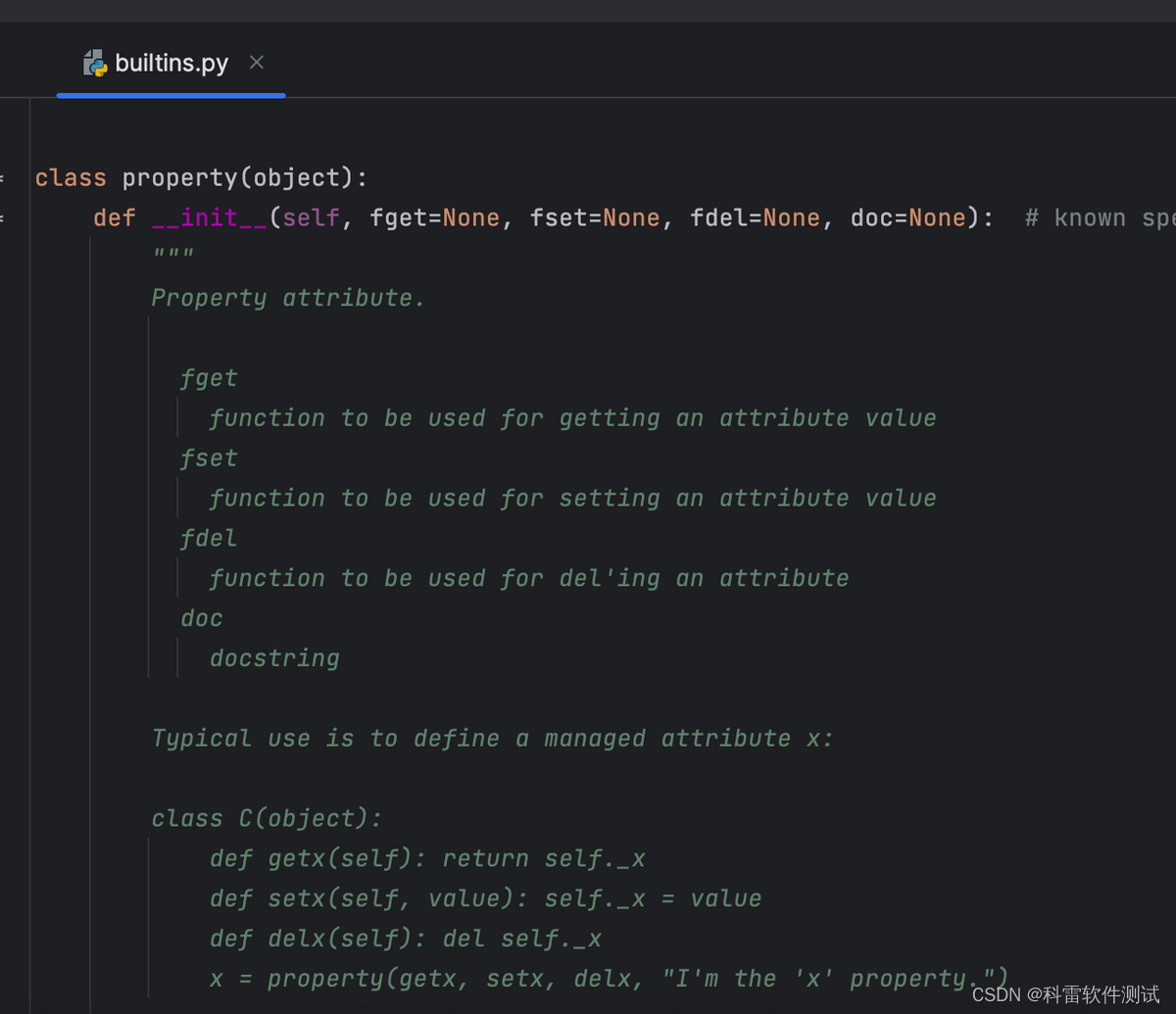Viewport: 1176px width, 1014px height.
Task: Select the builtins.py editor tab
Action: pyautogui.click(x=171, y=63)
